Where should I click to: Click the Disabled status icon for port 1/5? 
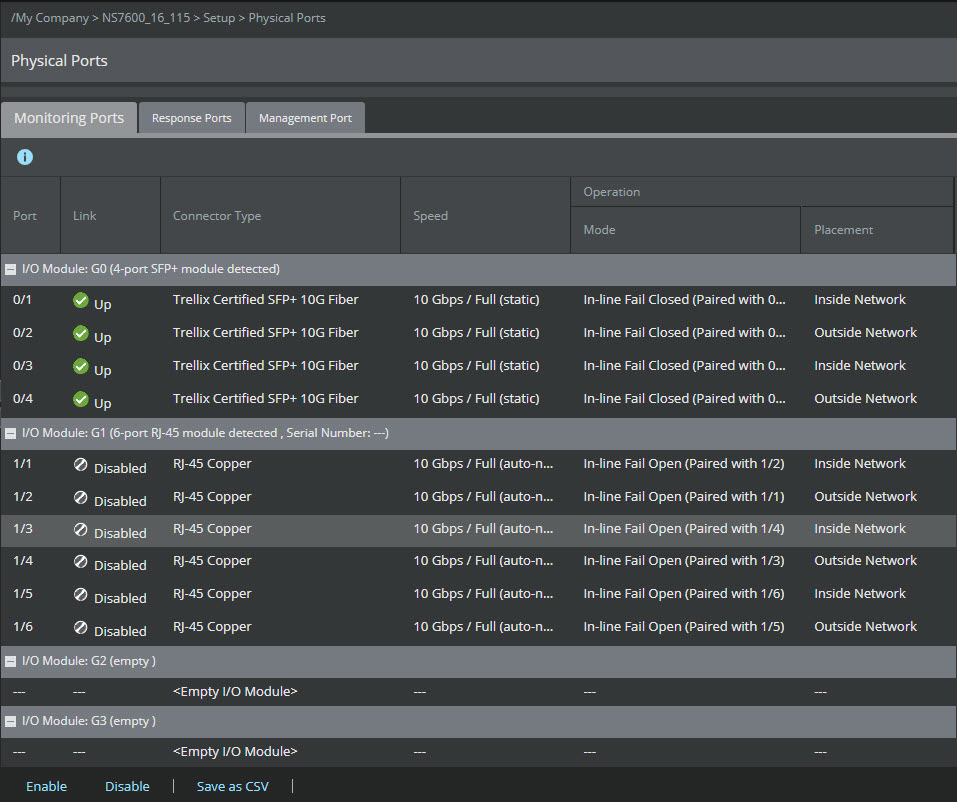point(81,594)
